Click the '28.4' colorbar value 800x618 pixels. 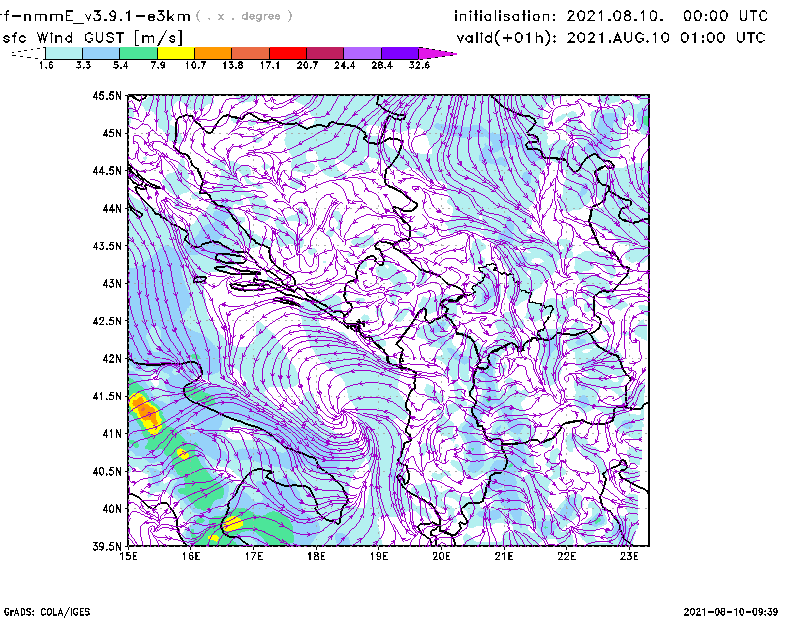pos(382,65)
